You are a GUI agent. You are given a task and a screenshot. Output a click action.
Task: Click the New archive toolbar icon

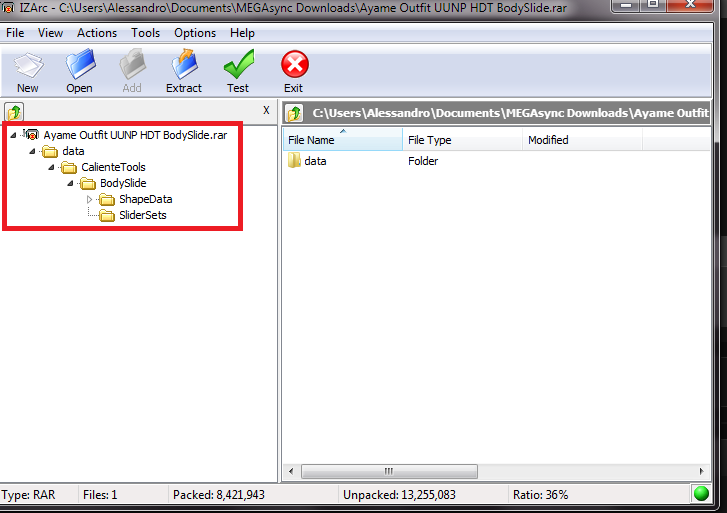pyautogui.click(x=28, y=65)
